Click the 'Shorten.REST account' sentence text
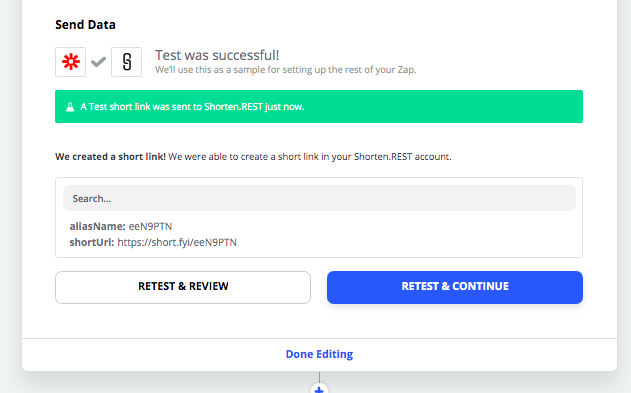 (x=310, y=156)
